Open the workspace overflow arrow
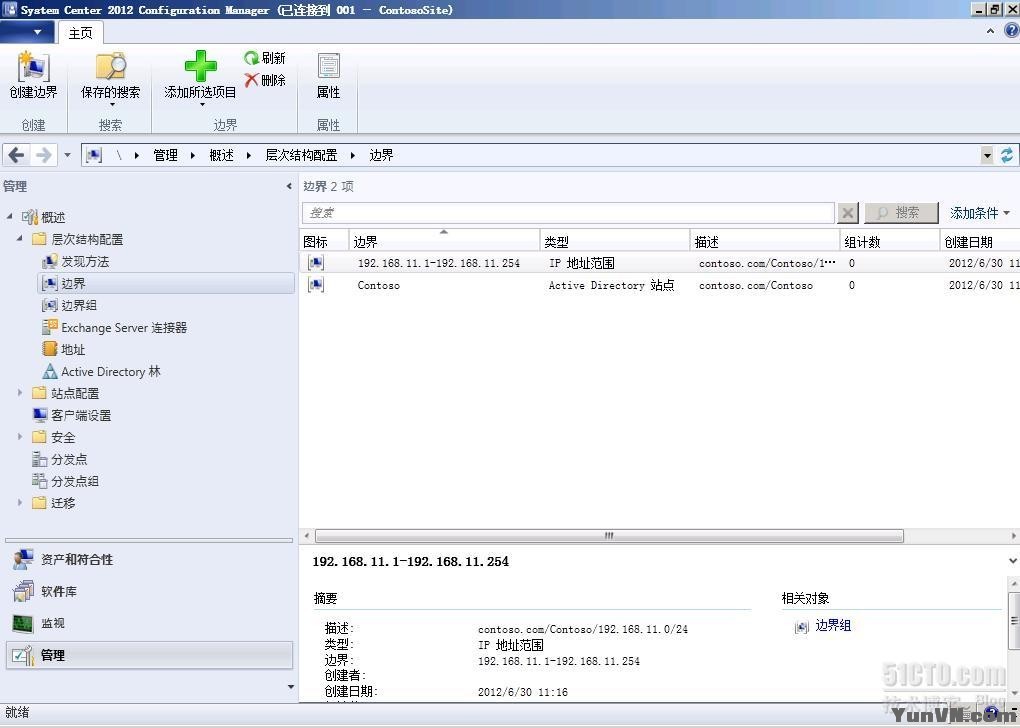 [x=290, y=687]
